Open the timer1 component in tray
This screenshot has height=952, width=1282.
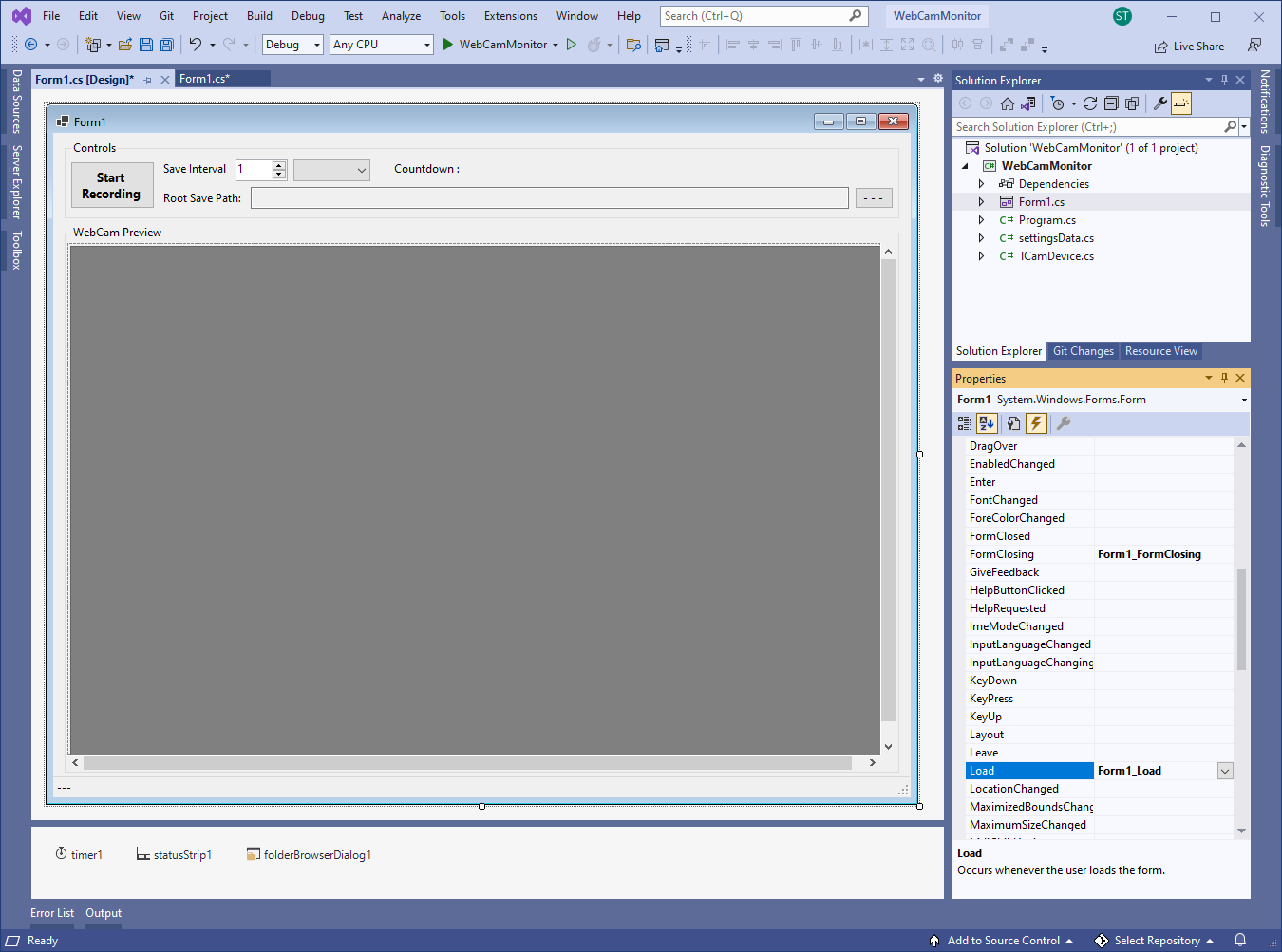tap(79, 854)
